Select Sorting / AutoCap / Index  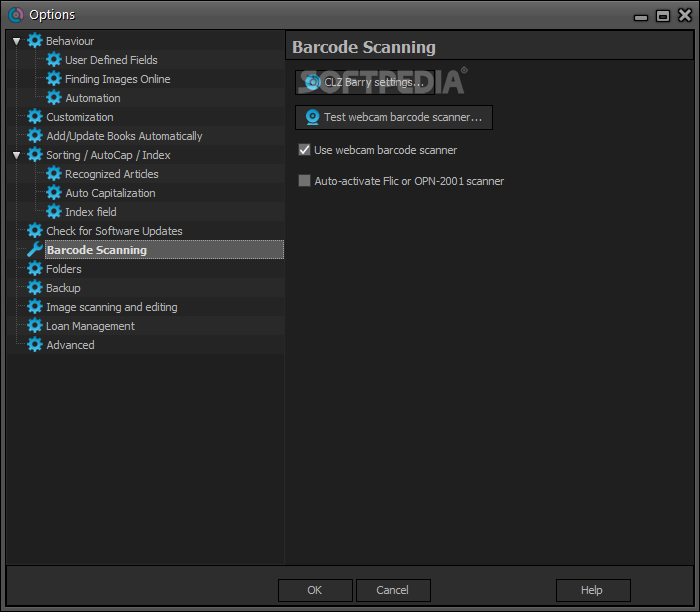coord(108,155)
